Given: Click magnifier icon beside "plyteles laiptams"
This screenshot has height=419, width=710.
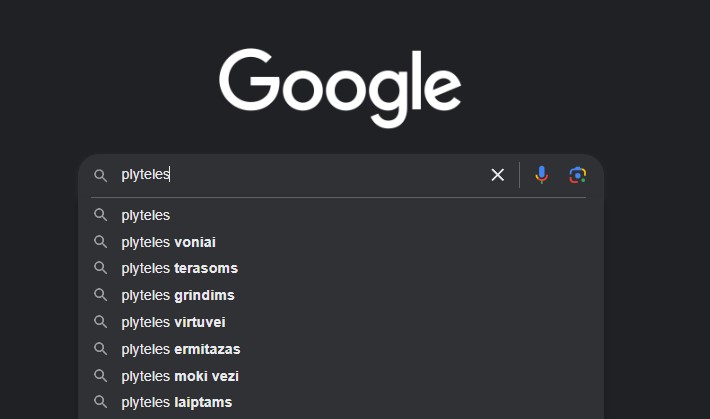Looking at the screenshot, I should (x=100, y=402).
